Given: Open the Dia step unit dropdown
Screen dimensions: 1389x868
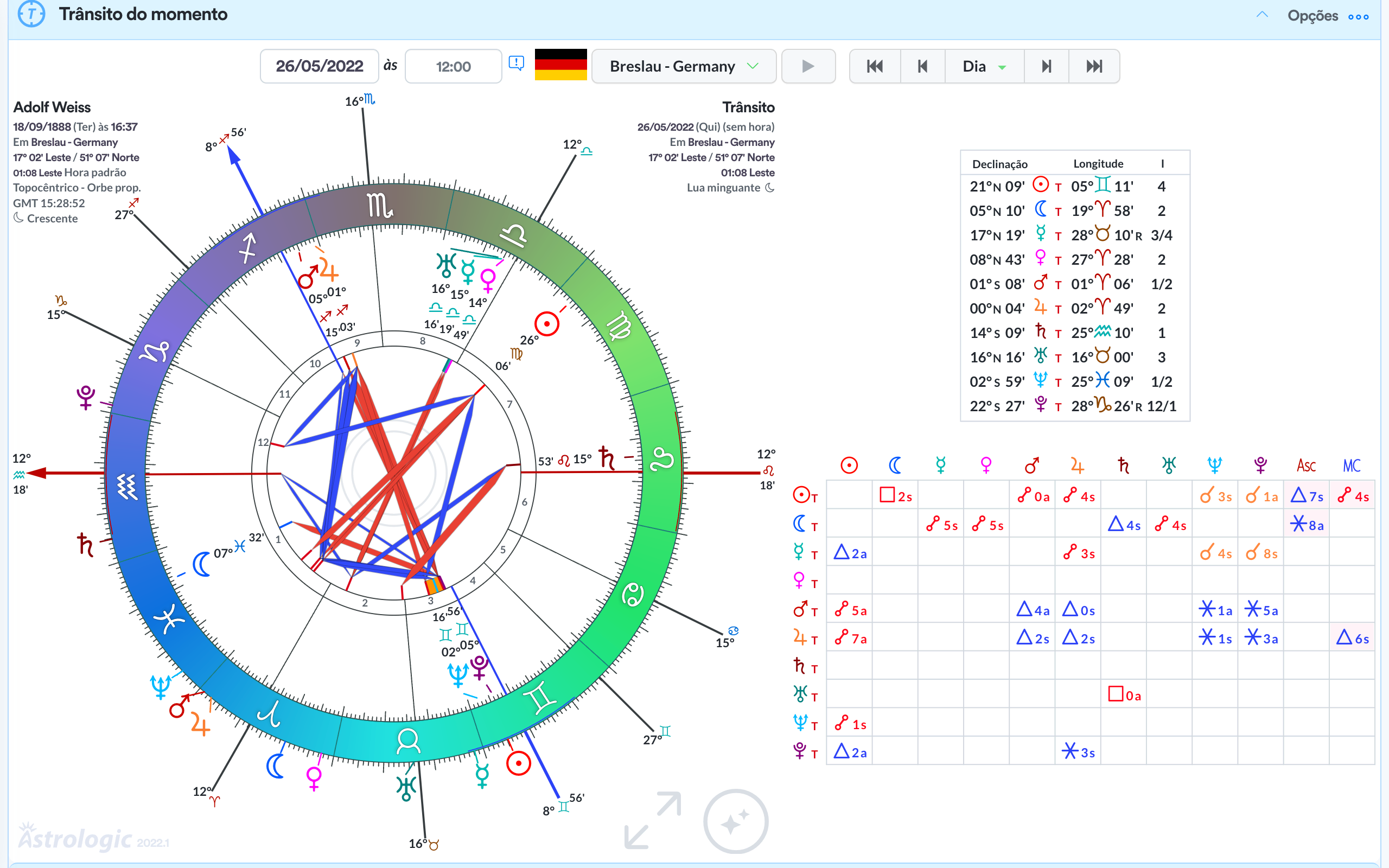Looking at the screenshot, I should (x=984, y=67).
